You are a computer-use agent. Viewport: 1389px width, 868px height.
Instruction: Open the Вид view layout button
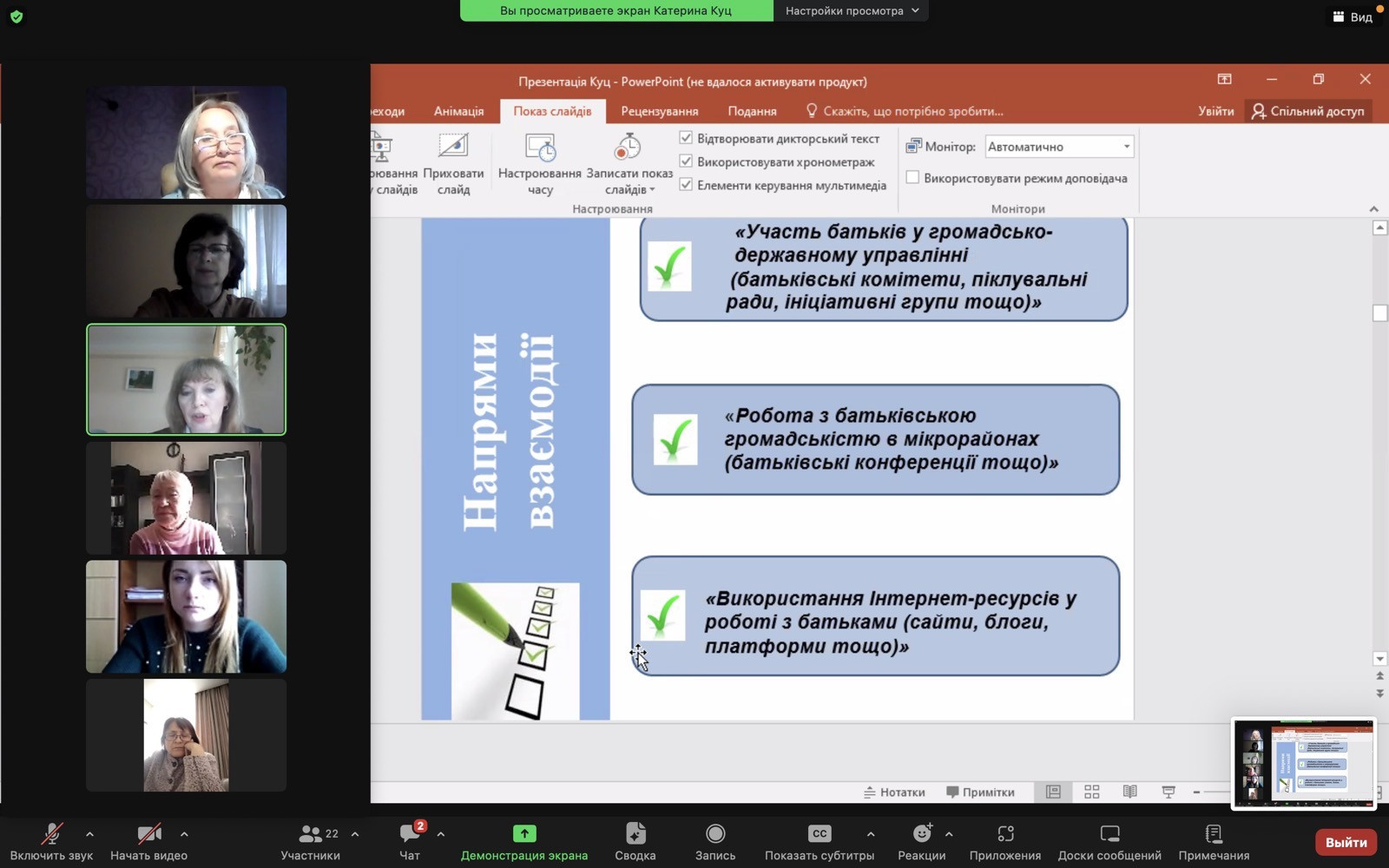pyautogui.click(x=1353, y=16)
